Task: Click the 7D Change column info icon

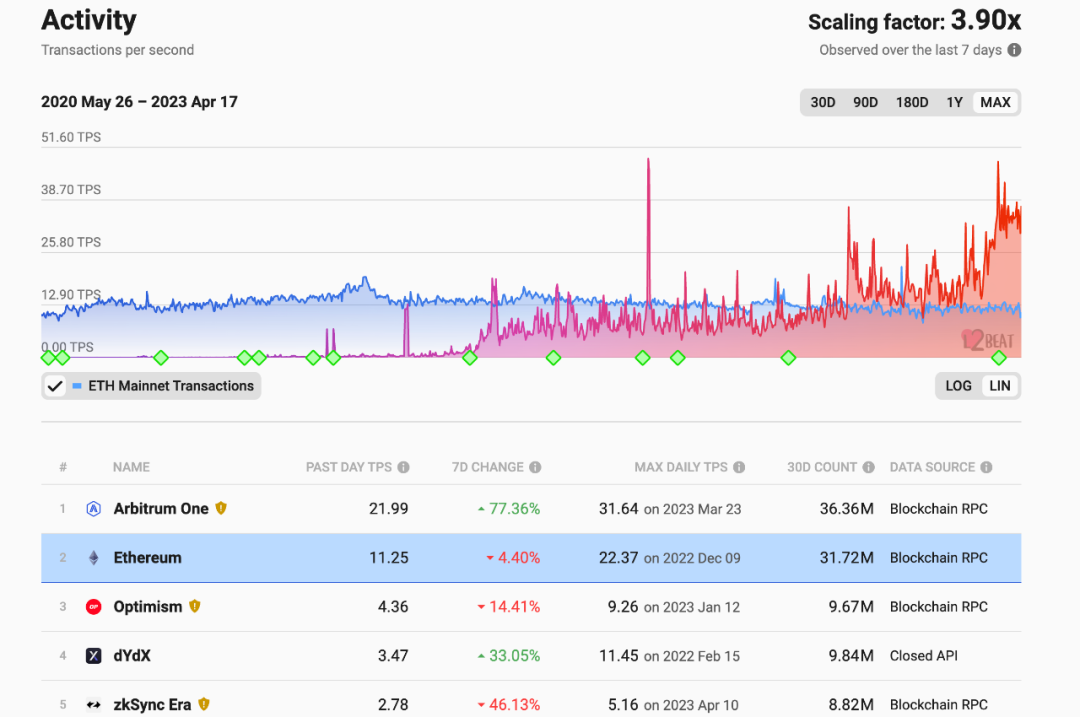Action: pyautogui.click(x=535, y=467)
